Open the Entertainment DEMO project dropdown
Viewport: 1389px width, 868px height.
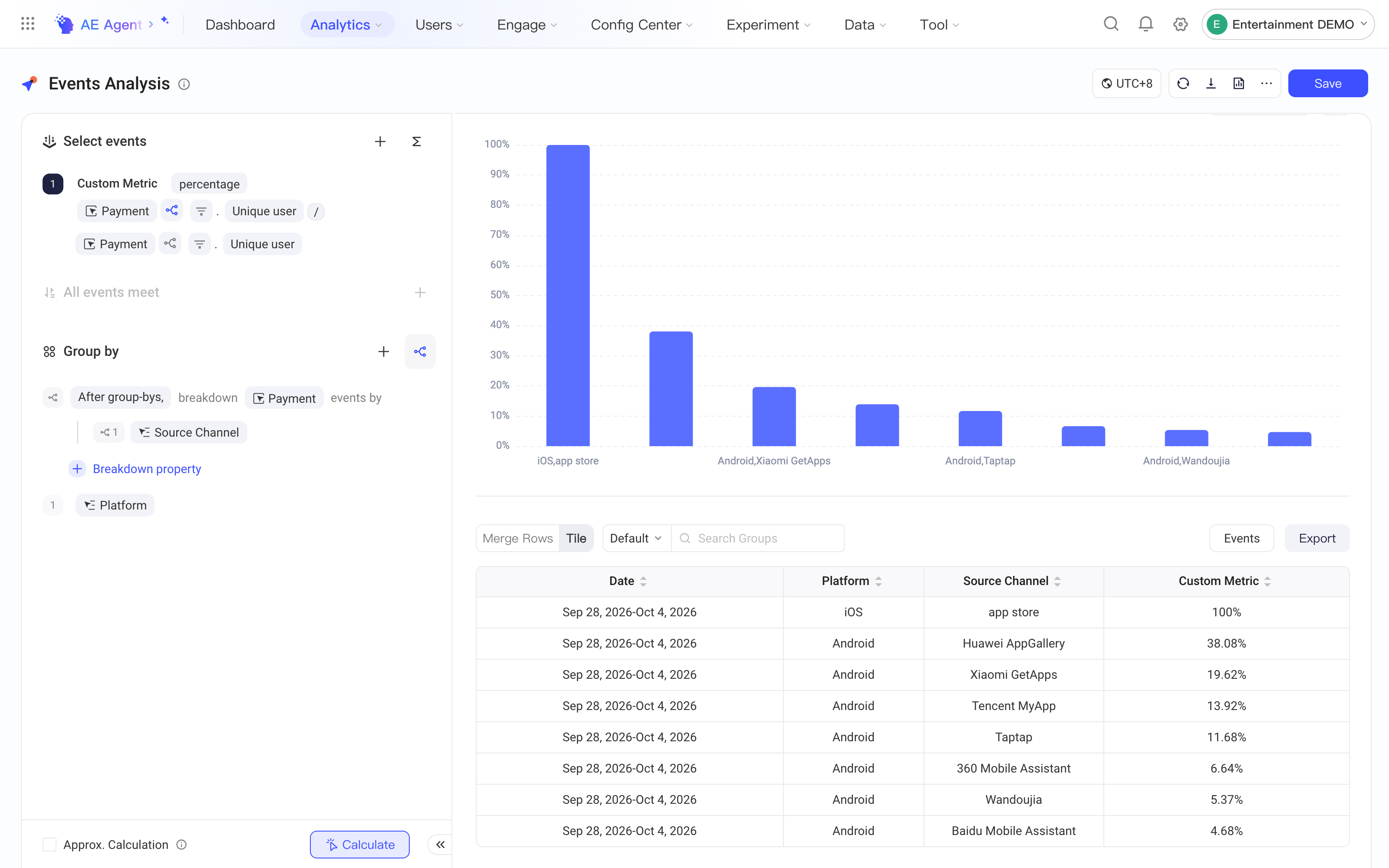(1287, 24)
